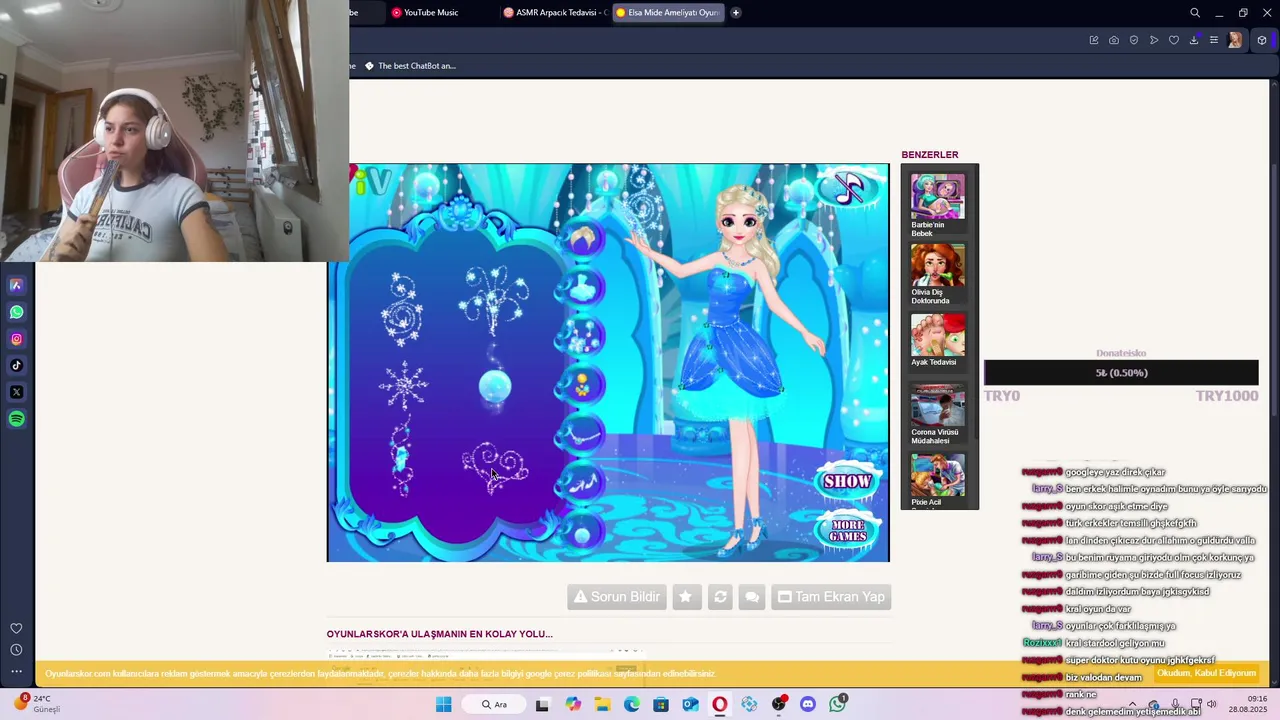Open WhatsApp in the Opera sidebar
1280x720 pixels.
click(x=16, y=312)
